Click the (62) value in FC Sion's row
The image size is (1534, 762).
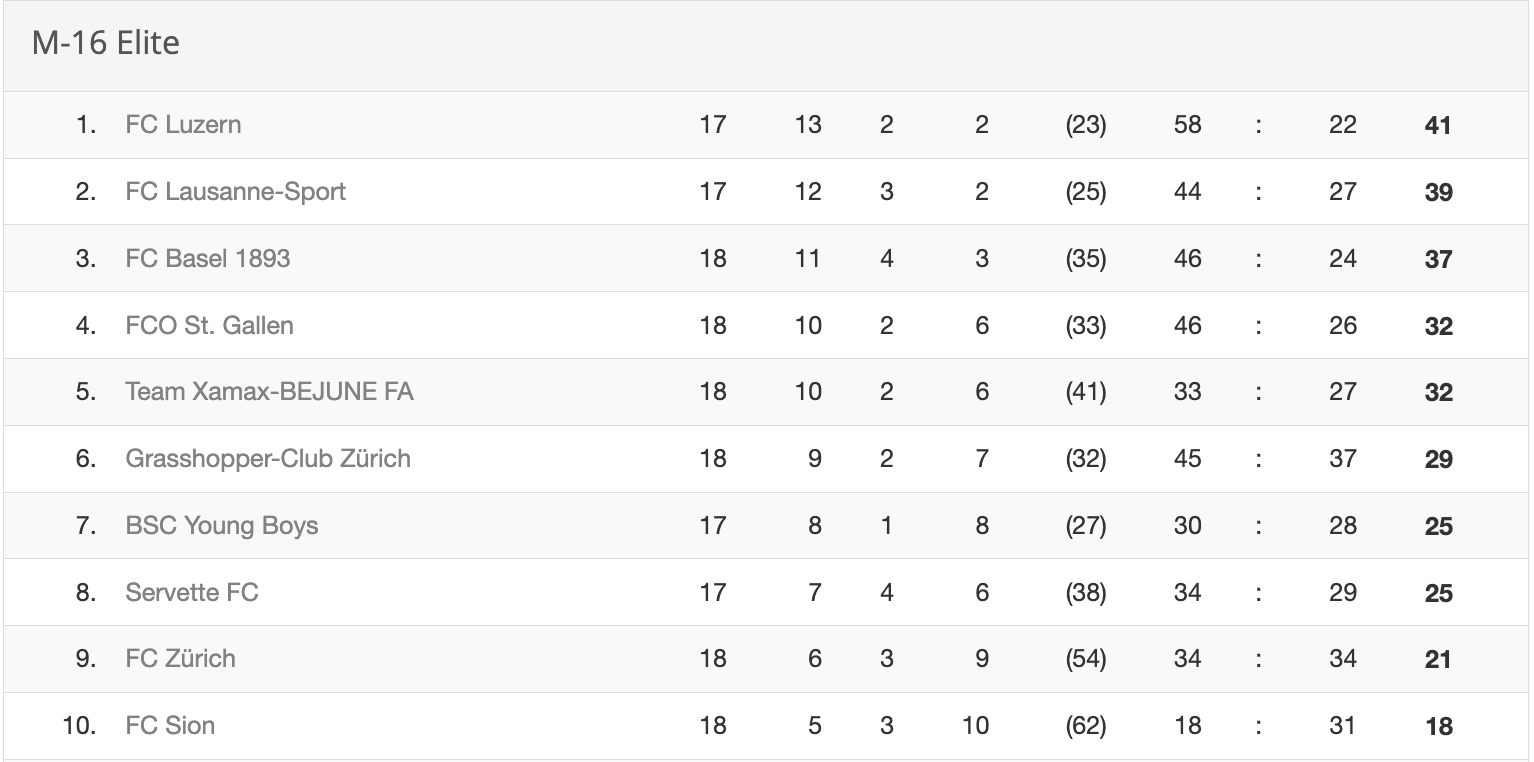pos(1085,726)
